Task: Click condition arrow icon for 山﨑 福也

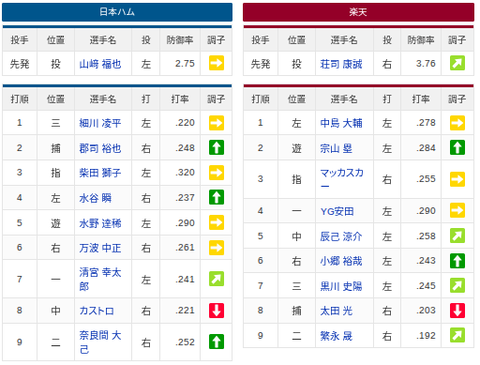Action: click(216, 63)
